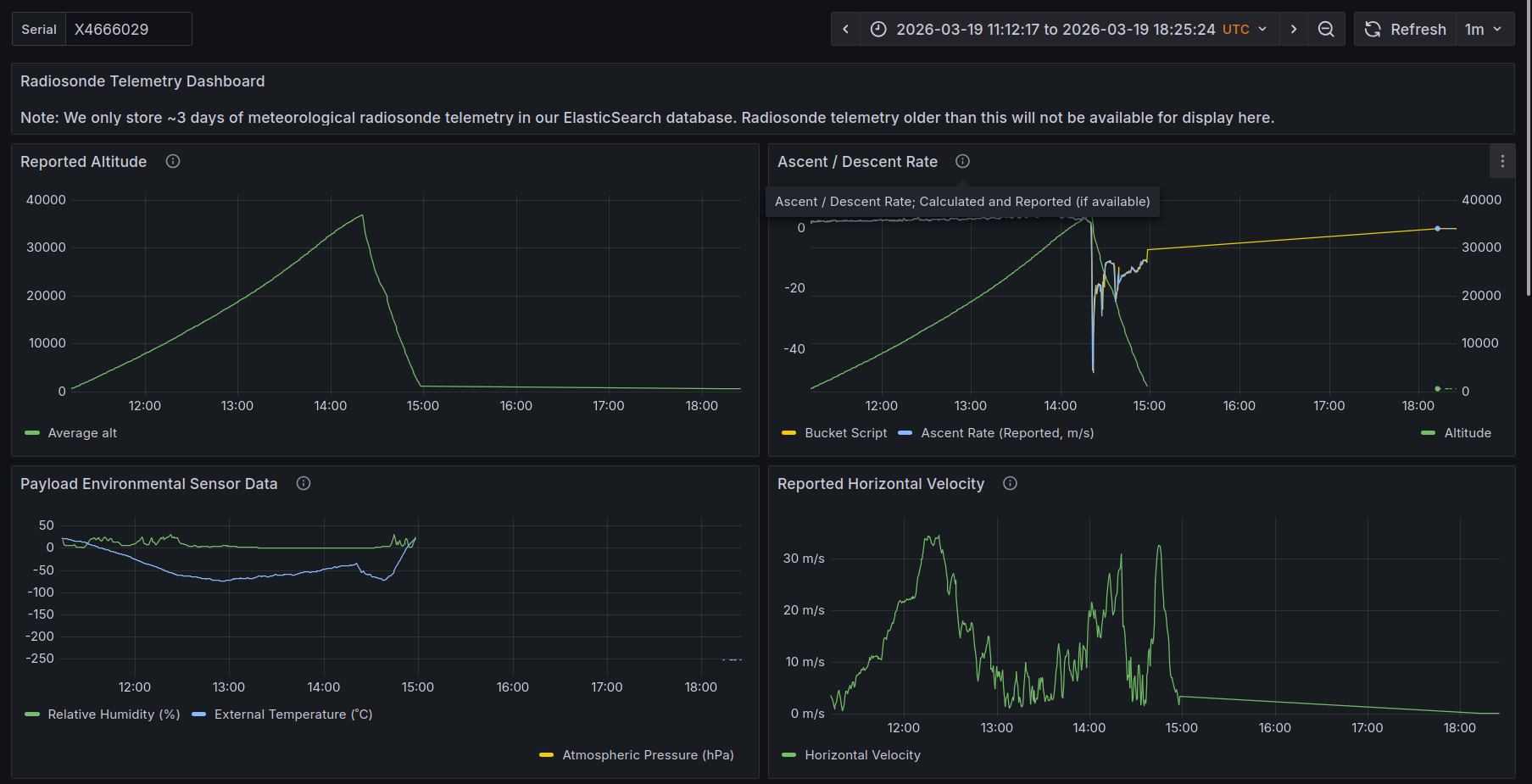This screenshot has width=1532, height=784.
Task: Click the yellow Atmospheric Pressure color swatch
Action: tap(546, 755)
